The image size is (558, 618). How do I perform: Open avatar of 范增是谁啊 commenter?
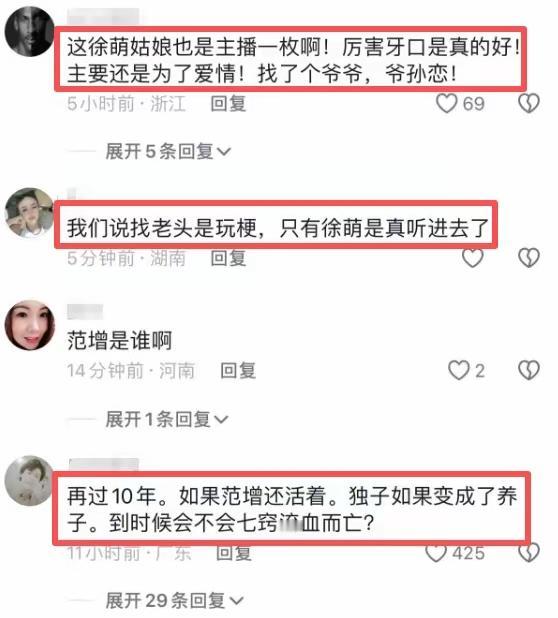(x=30, y=325)
